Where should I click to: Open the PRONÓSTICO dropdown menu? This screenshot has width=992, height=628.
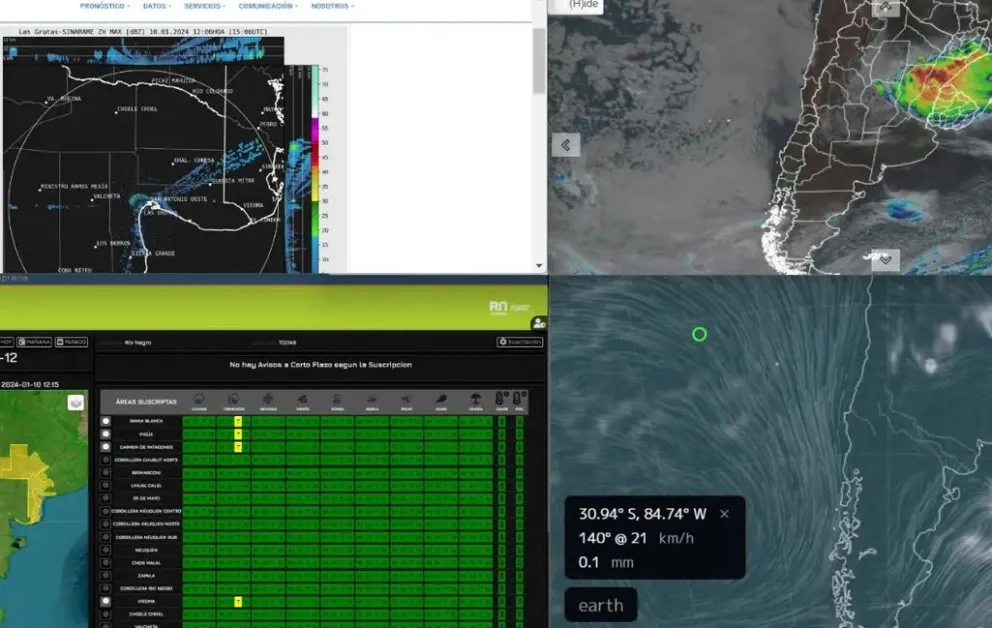click(x=103, y=6)
